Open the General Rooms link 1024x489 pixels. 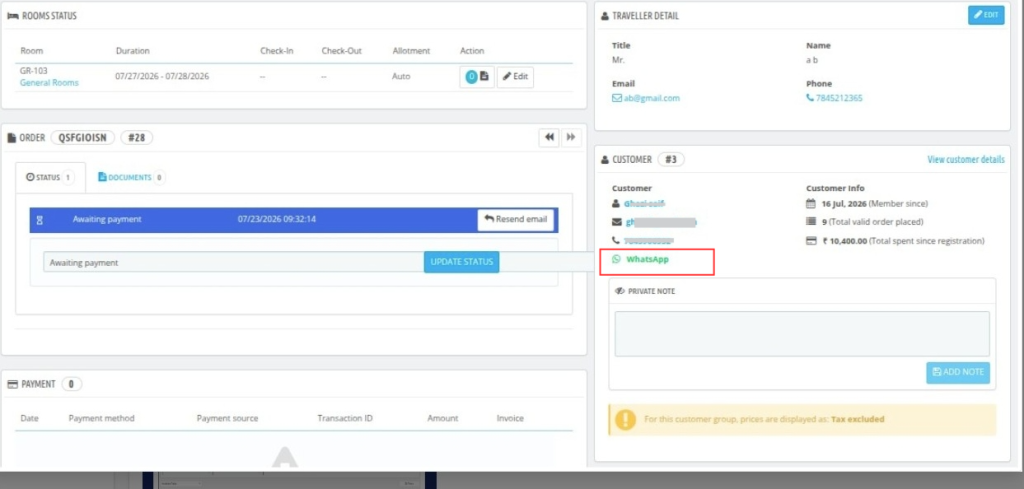click(x=49, y=83)
